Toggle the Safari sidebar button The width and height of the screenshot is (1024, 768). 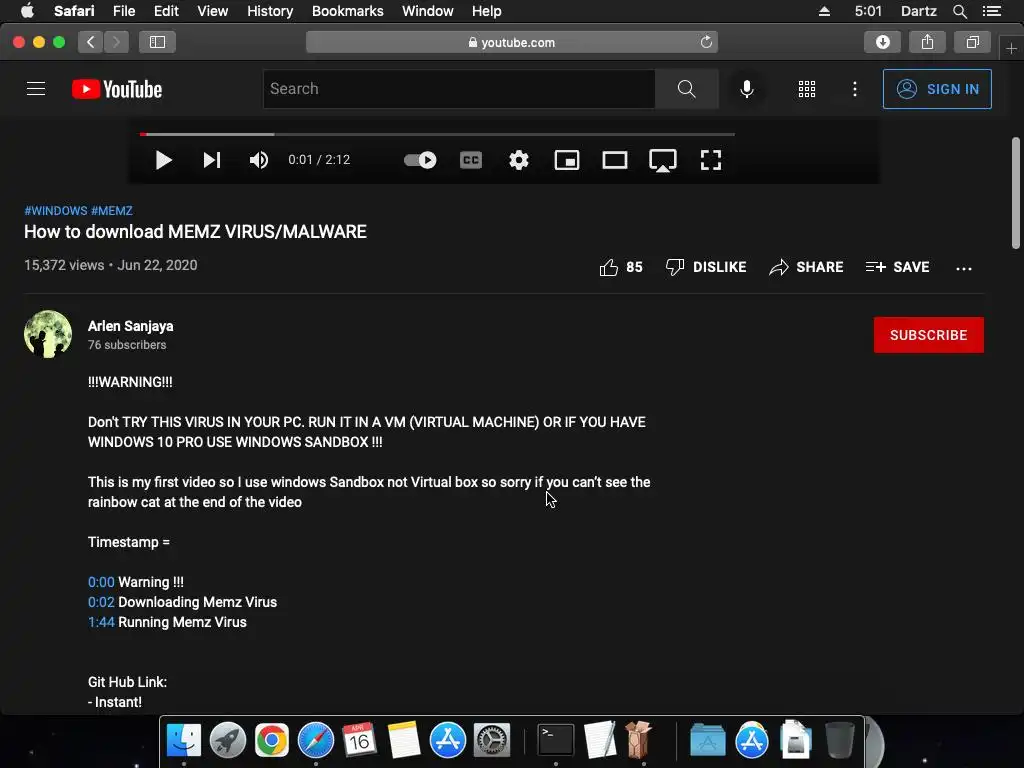click(157, 42)
